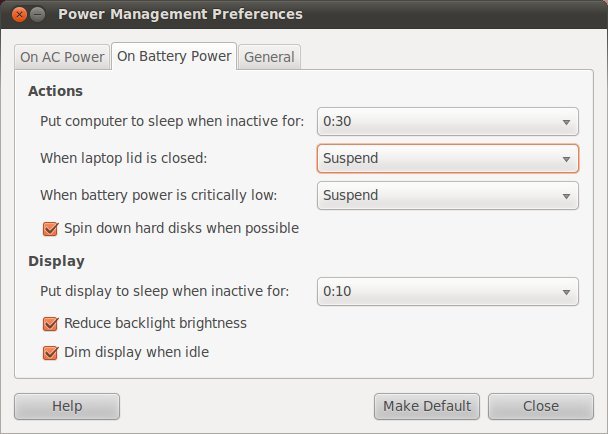Viewport: 608px width, 434px height.
Task: Click the Power Management Preferences title bar text
Action: 180,15
